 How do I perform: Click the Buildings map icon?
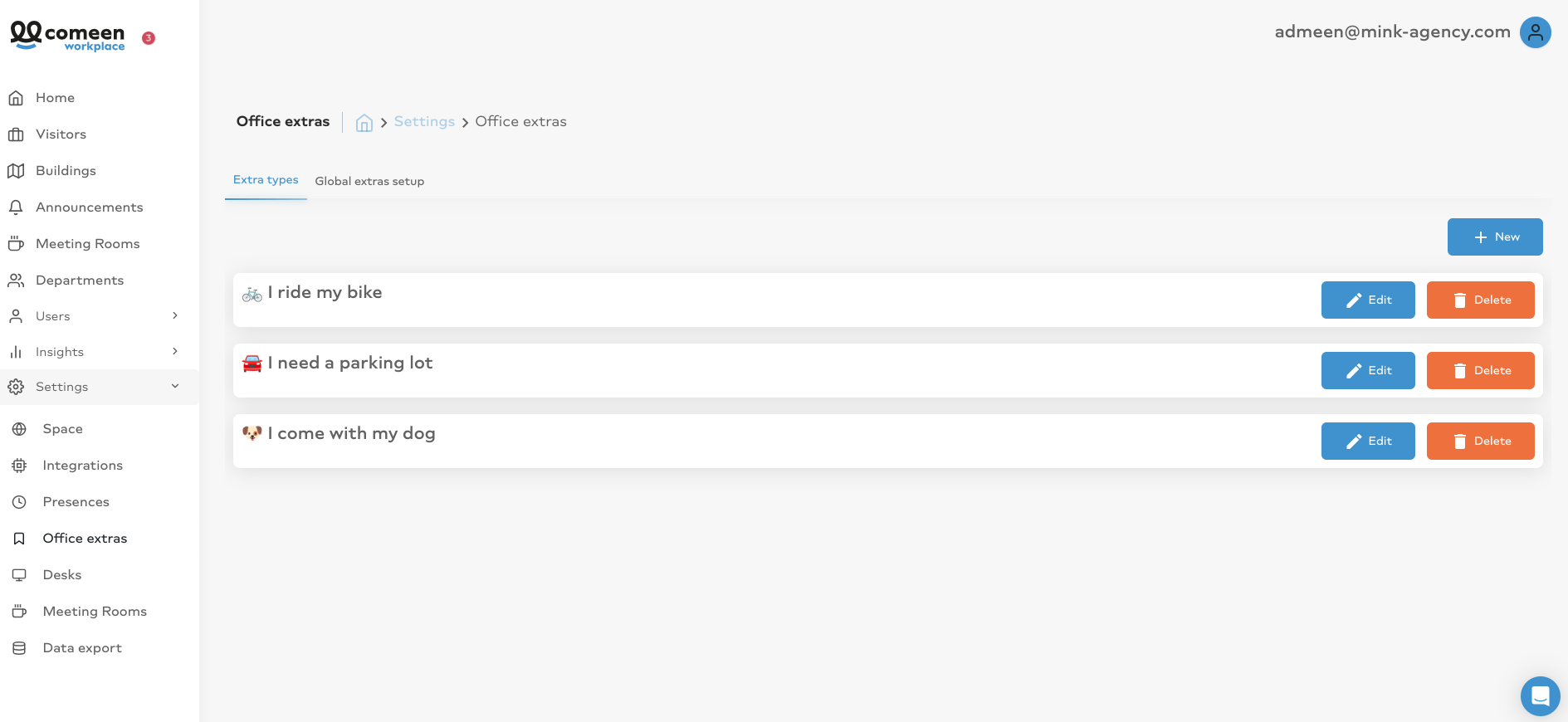tap(16, 171)
